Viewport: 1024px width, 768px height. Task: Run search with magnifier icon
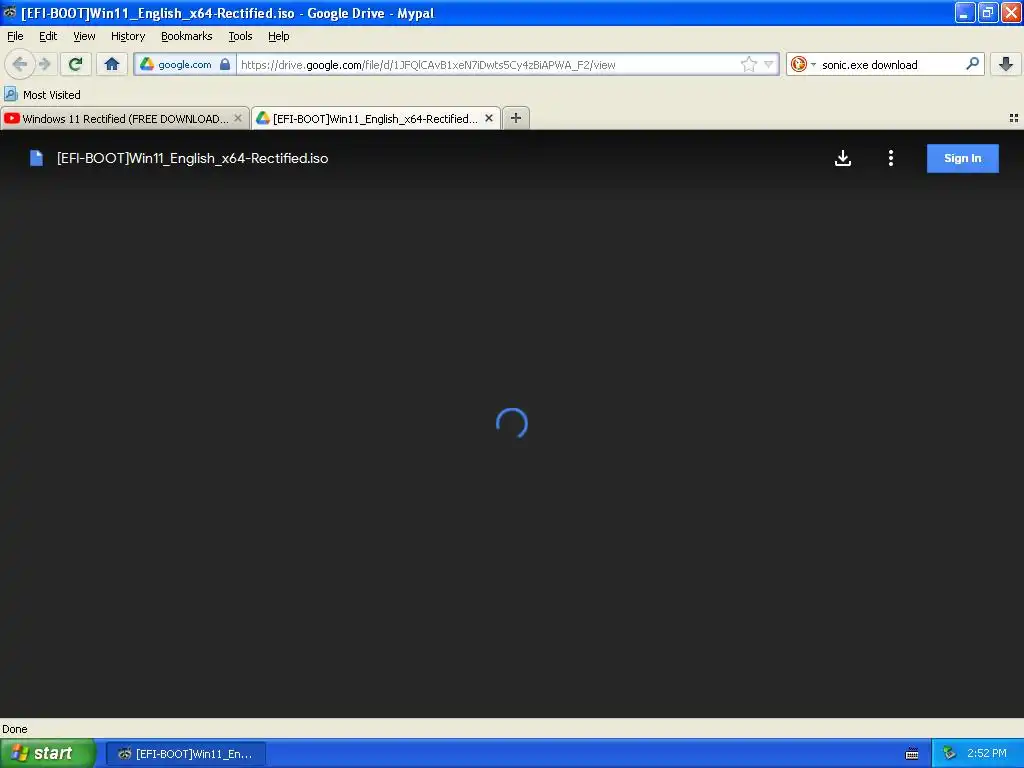(x=972, y=64)
